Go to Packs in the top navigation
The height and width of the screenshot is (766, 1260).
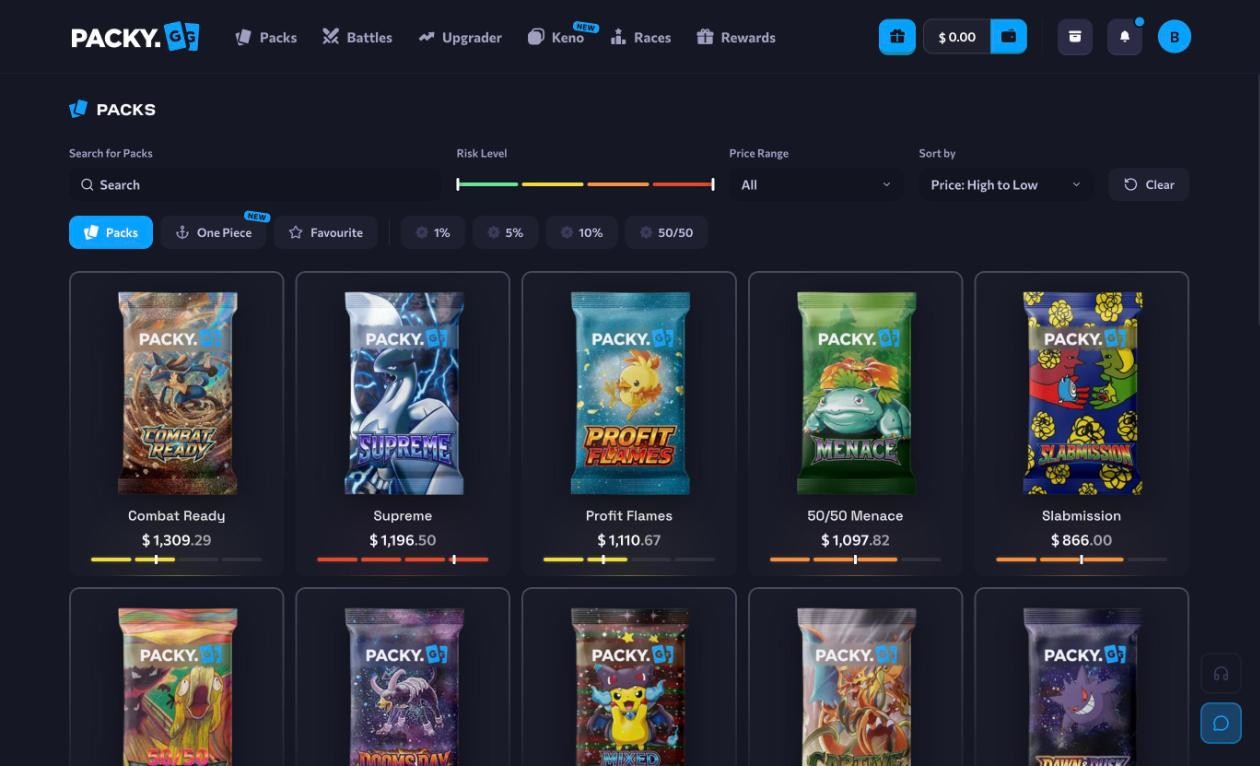tap(266, 37)
